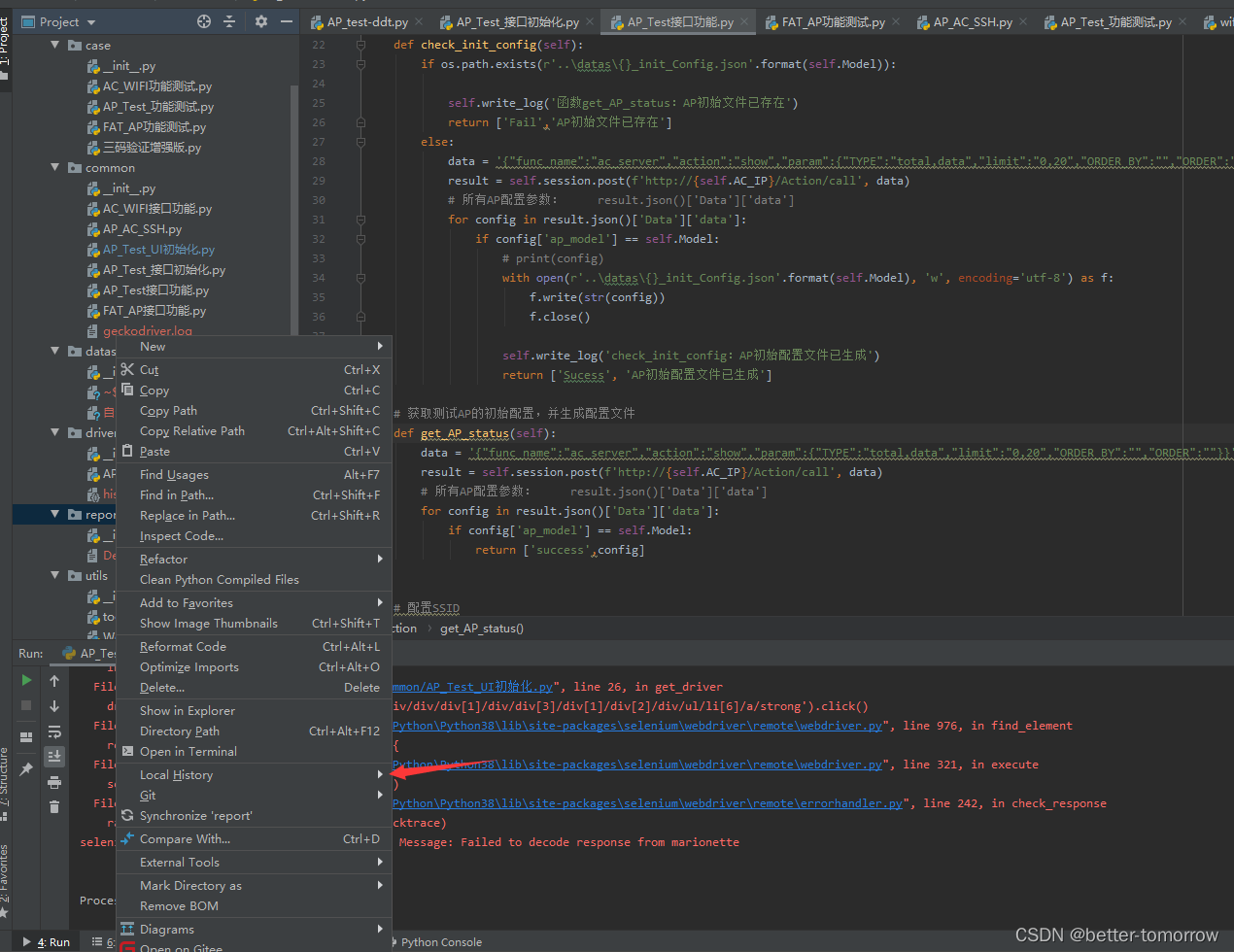Switch to AP_Test_功能测试.py editor tab

(1115, 21)
